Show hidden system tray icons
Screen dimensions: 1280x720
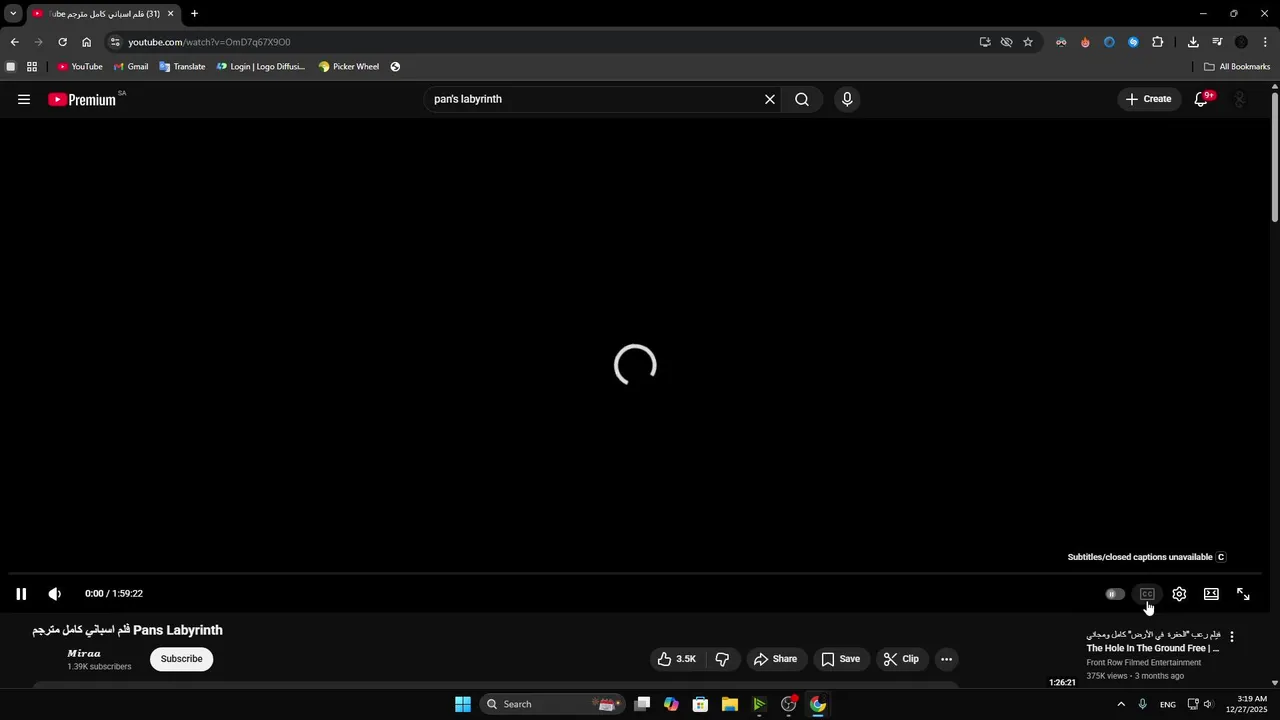(1121, 704)
